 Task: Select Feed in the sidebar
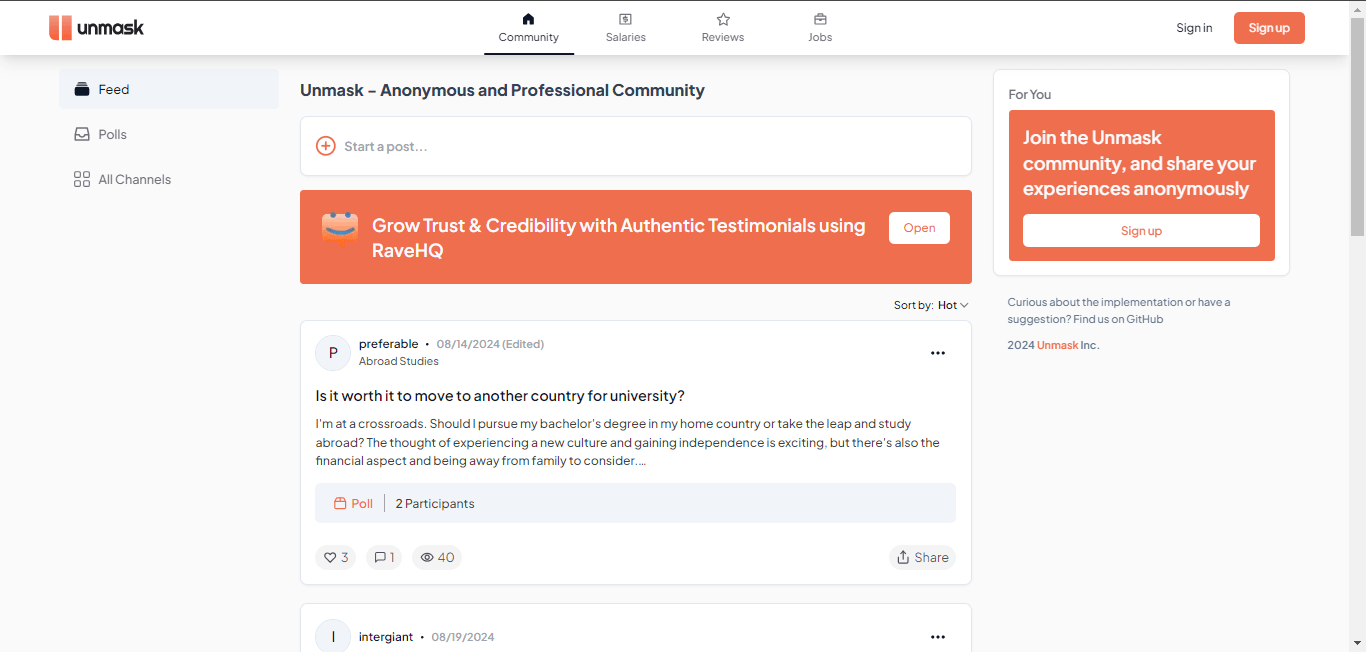(x=169, y=89)
